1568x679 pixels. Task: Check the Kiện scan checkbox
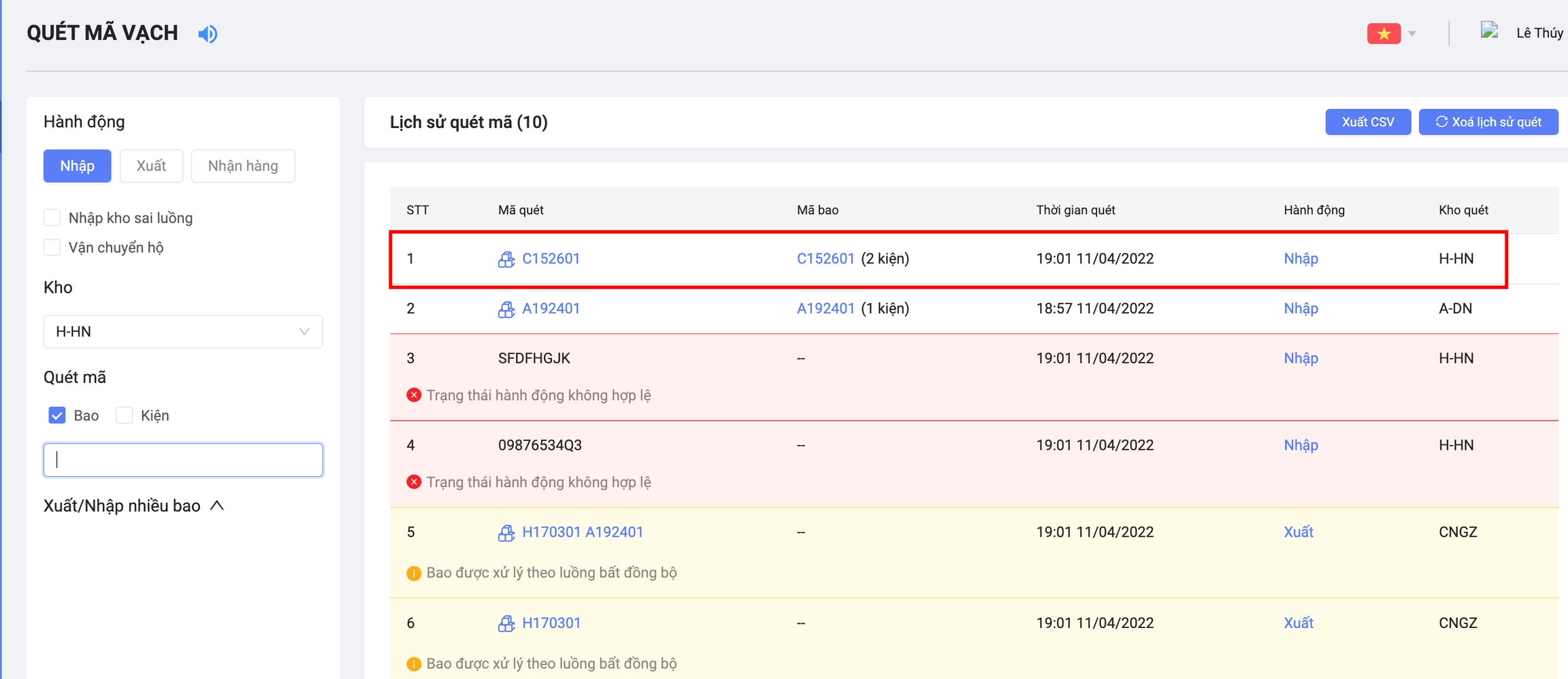124,415
